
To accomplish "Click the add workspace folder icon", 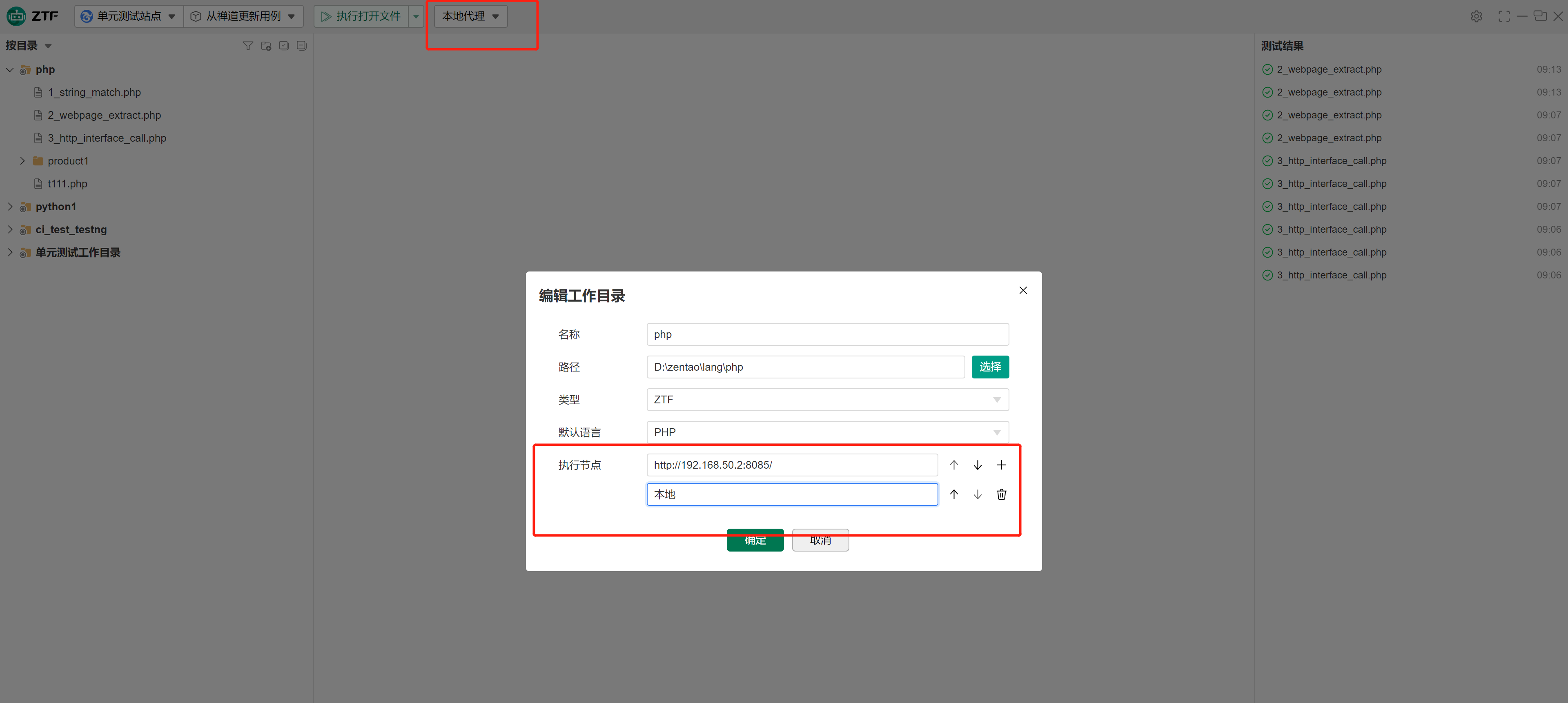I will pyautogui.click(x=265, y=46).
